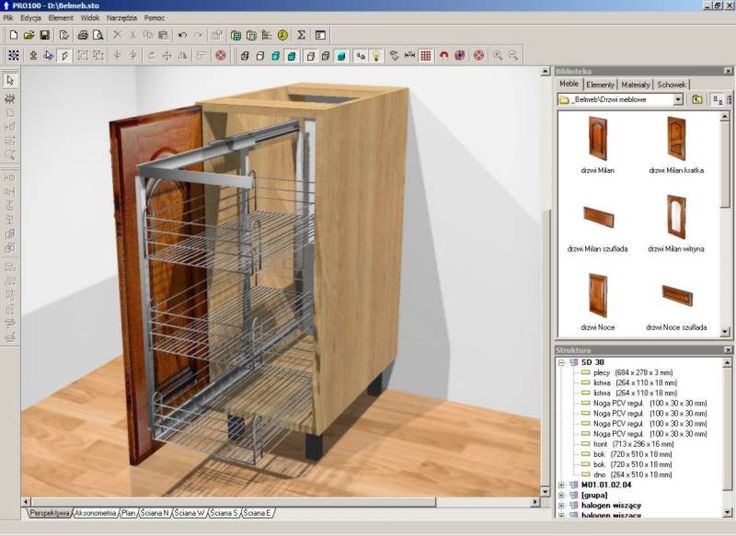Click viewport vertical scroll up arrow
This screenshot has width=736, height=536.
click(x=545, y=71)
